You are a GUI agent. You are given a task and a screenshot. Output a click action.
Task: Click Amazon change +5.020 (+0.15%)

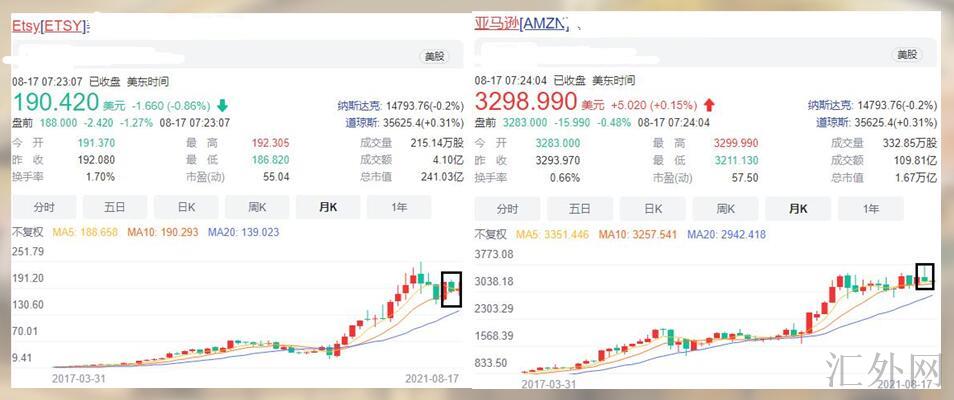coord(652,105)
